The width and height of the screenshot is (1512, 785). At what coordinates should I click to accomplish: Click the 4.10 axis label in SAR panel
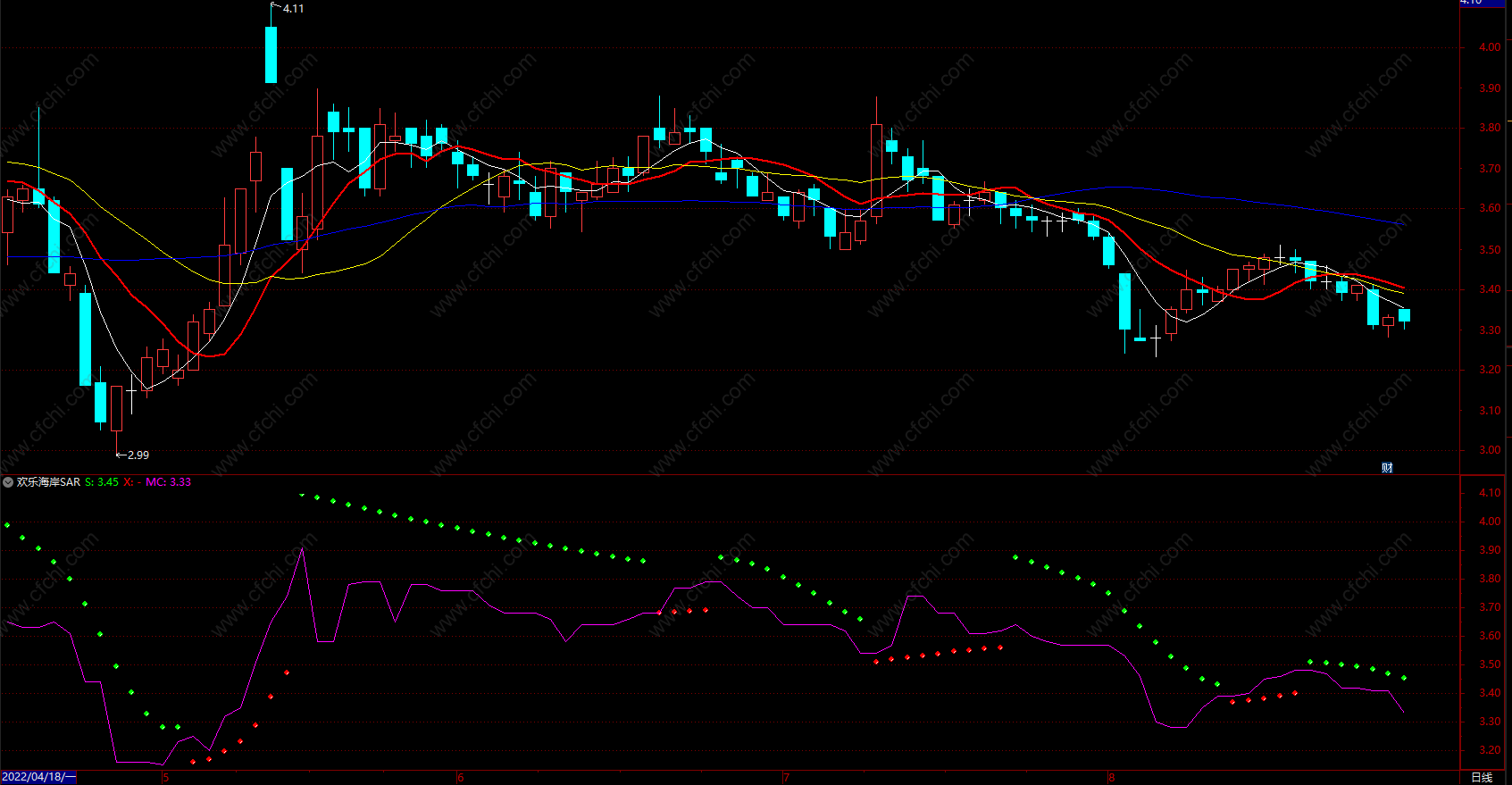[1490, 493]
